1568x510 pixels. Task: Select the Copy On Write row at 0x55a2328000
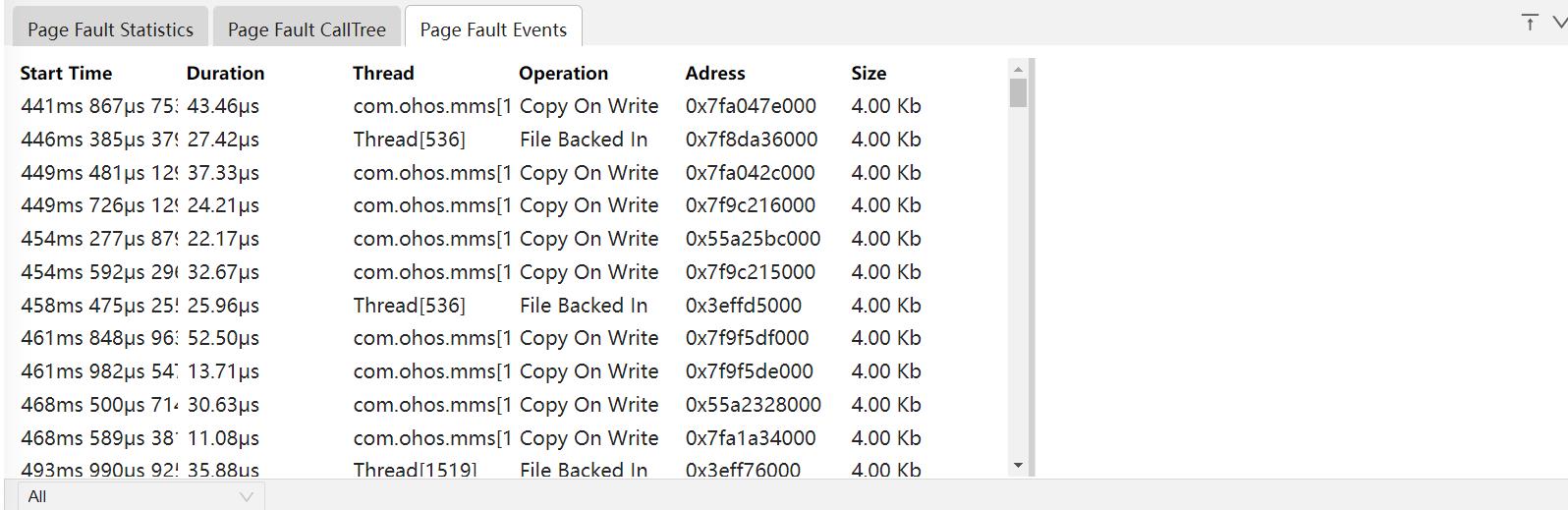(753, 405)
